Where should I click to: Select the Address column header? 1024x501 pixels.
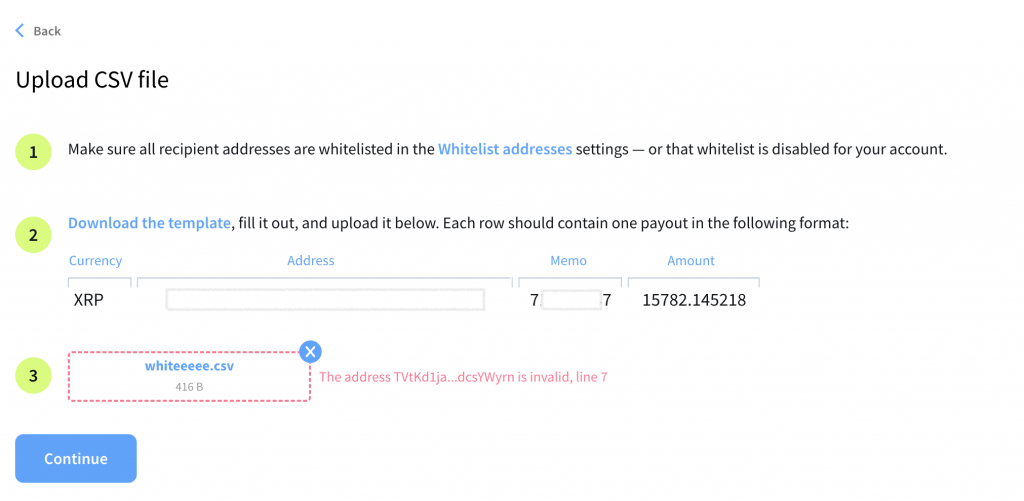pyautogui.click(x=311, y=261)
